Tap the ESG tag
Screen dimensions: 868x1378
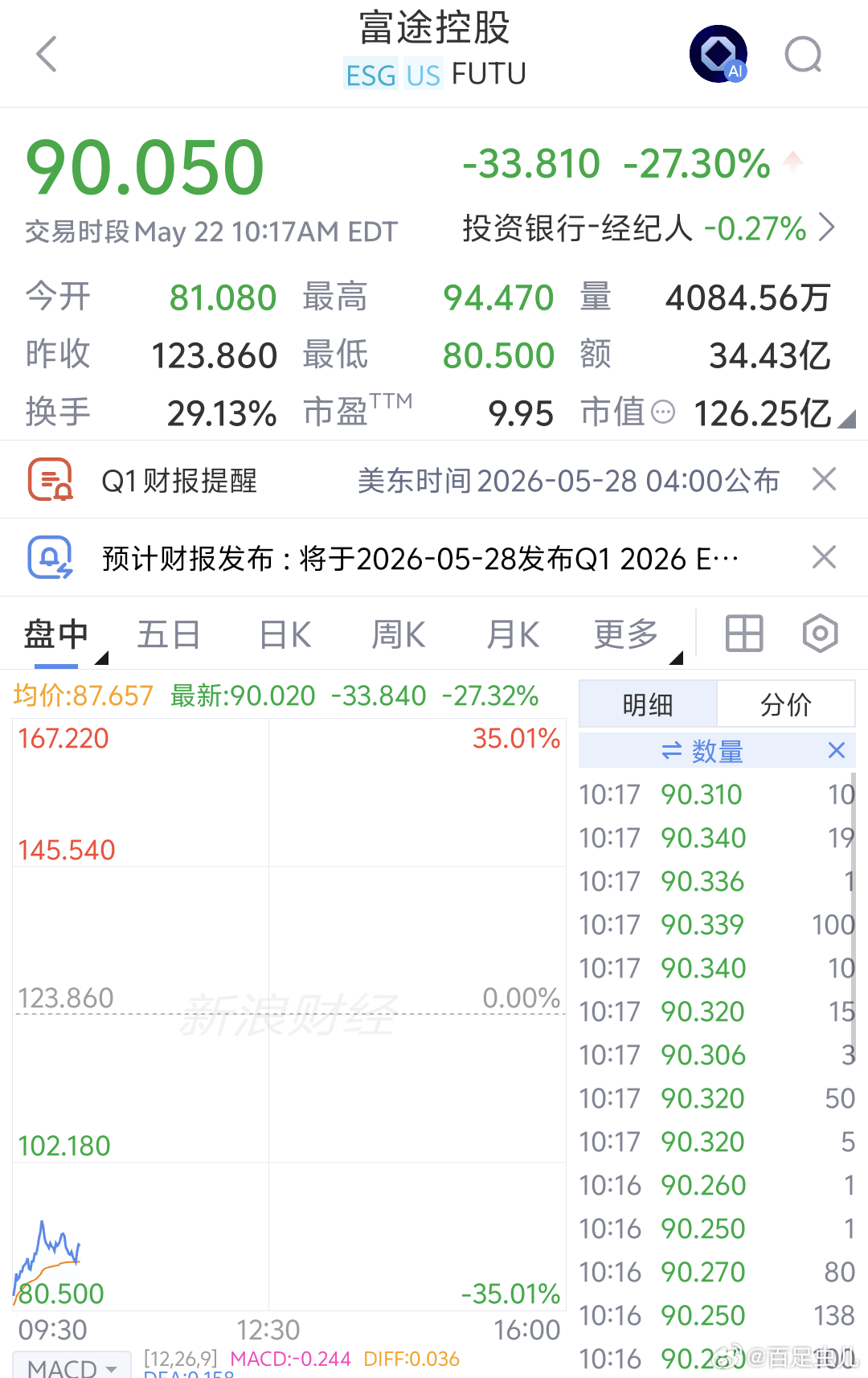[371, 75]
